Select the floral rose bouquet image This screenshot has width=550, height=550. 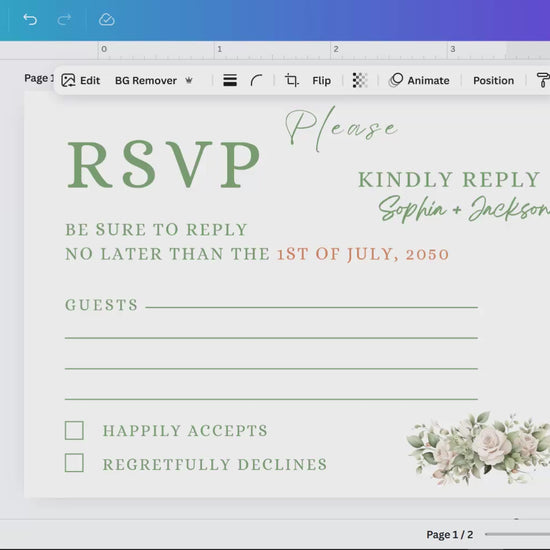(x=478, y=448)
